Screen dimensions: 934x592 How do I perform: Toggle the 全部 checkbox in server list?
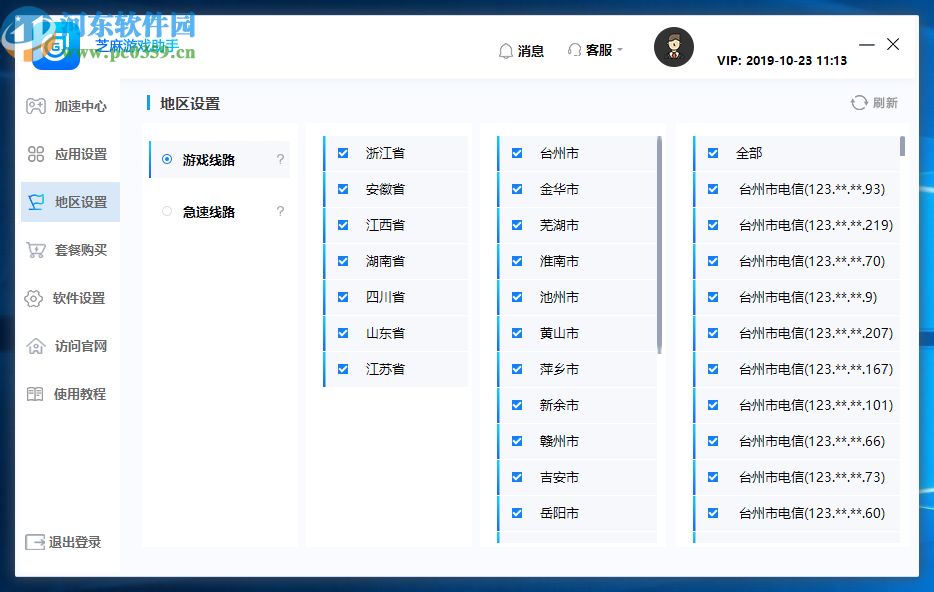coord(712,153)
